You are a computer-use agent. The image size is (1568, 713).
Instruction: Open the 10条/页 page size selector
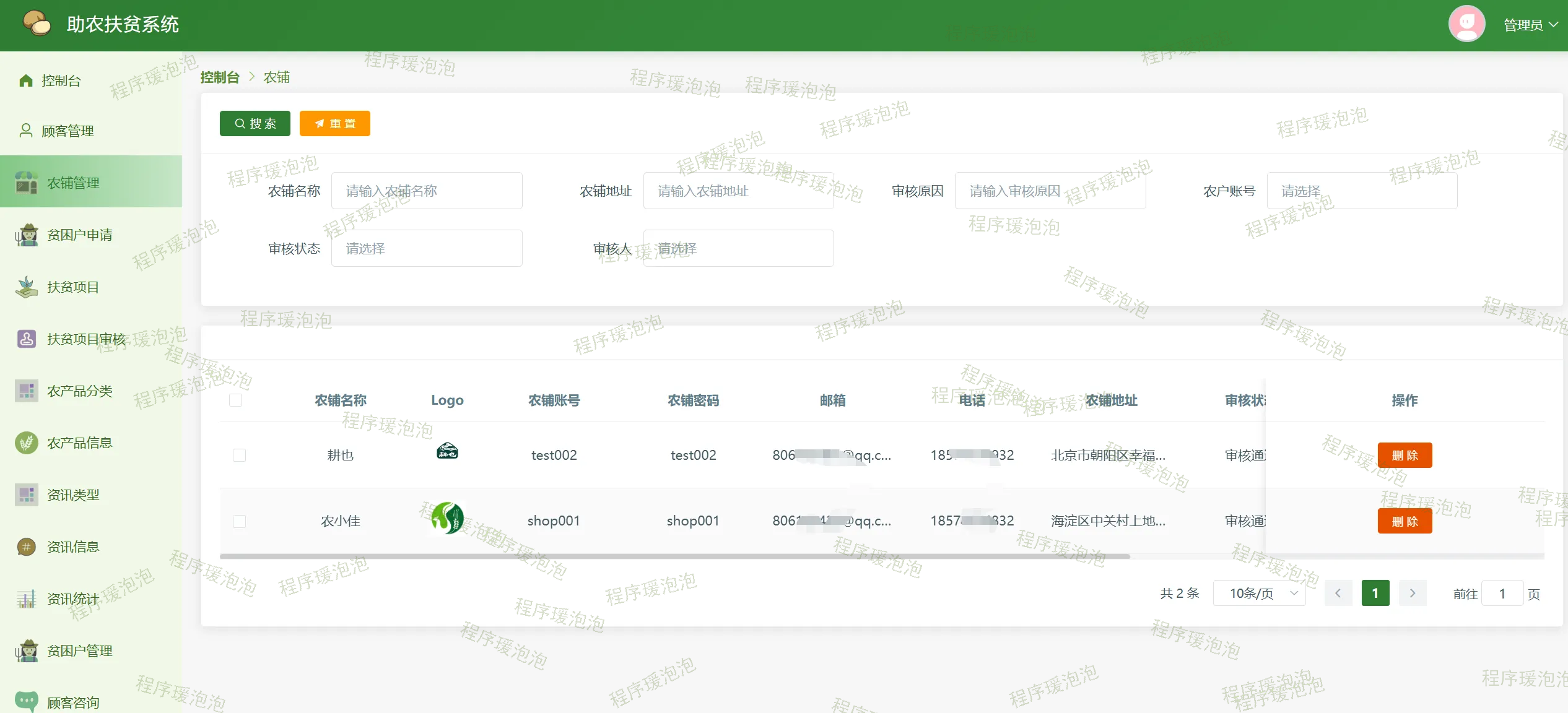[x=1258, y=594]
